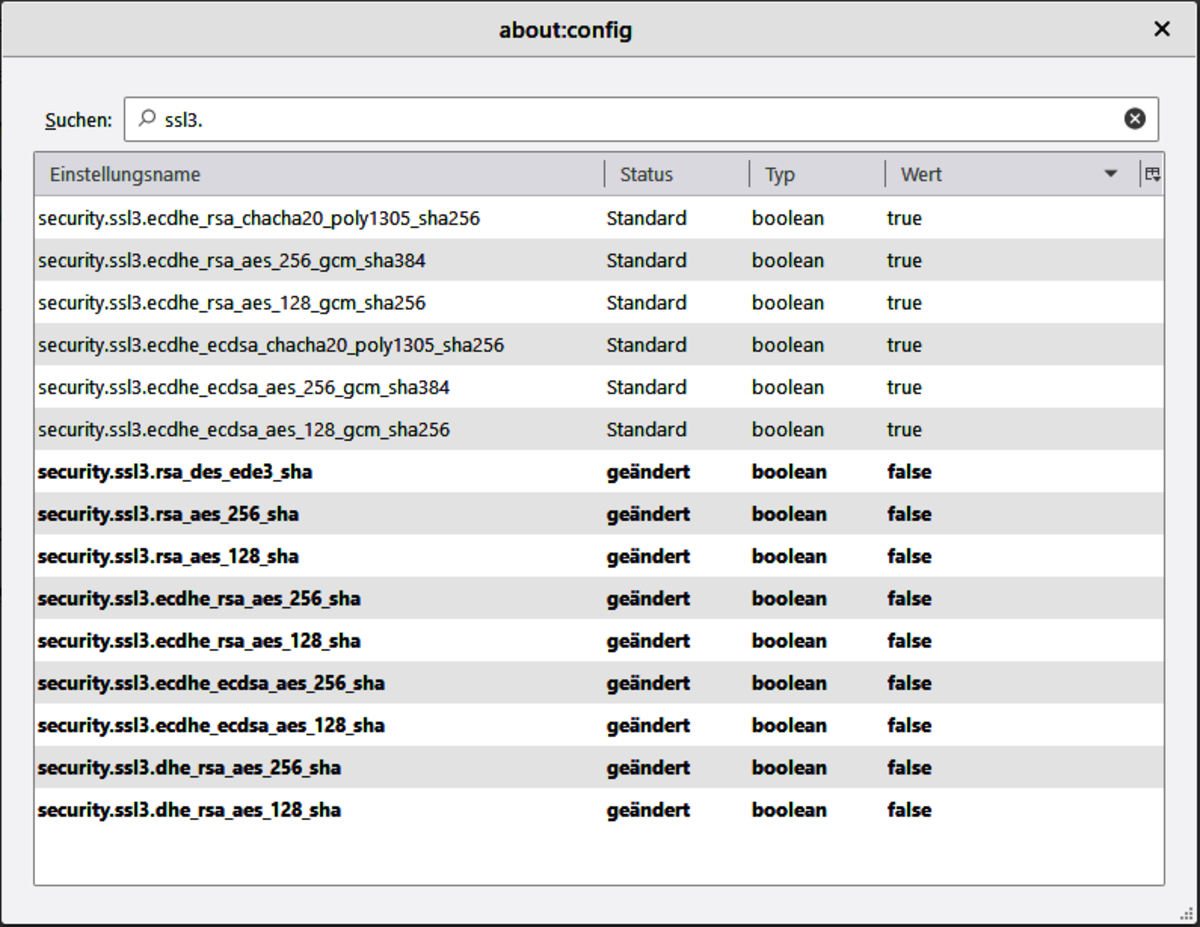Click true value of ecdhe_rsa_chacha20_poly1305_sha256
Viewport: 1200px width, 927px height.
click(x=904, y=218)
